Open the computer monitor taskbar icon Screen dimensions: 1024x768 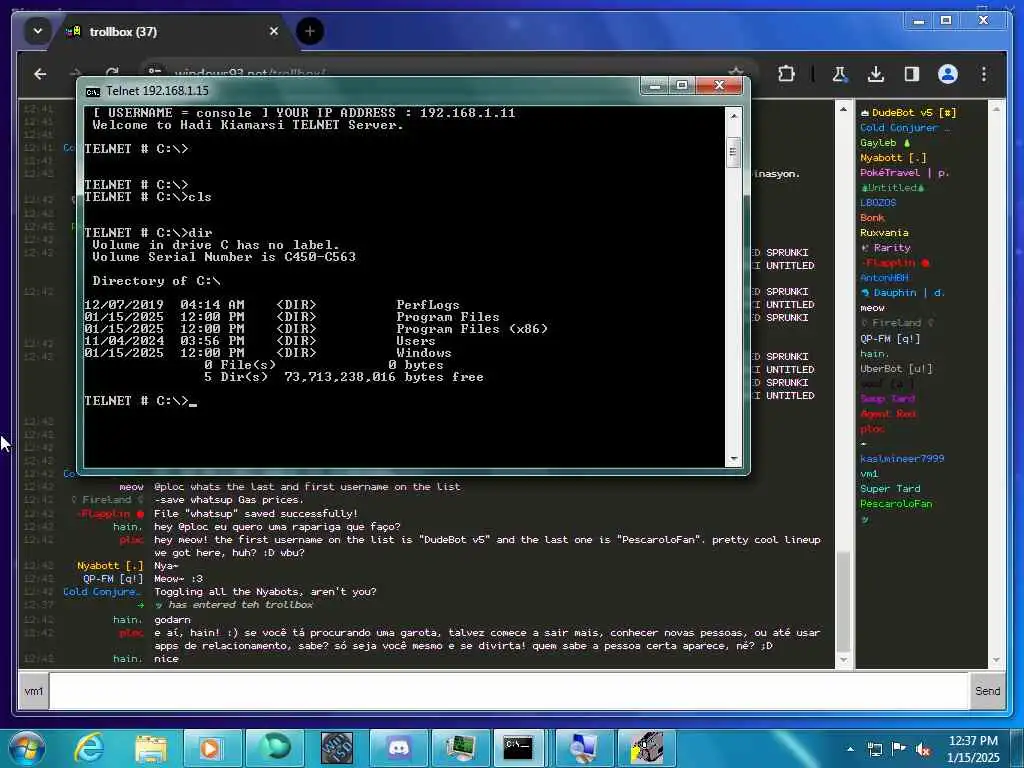[583, 748]
